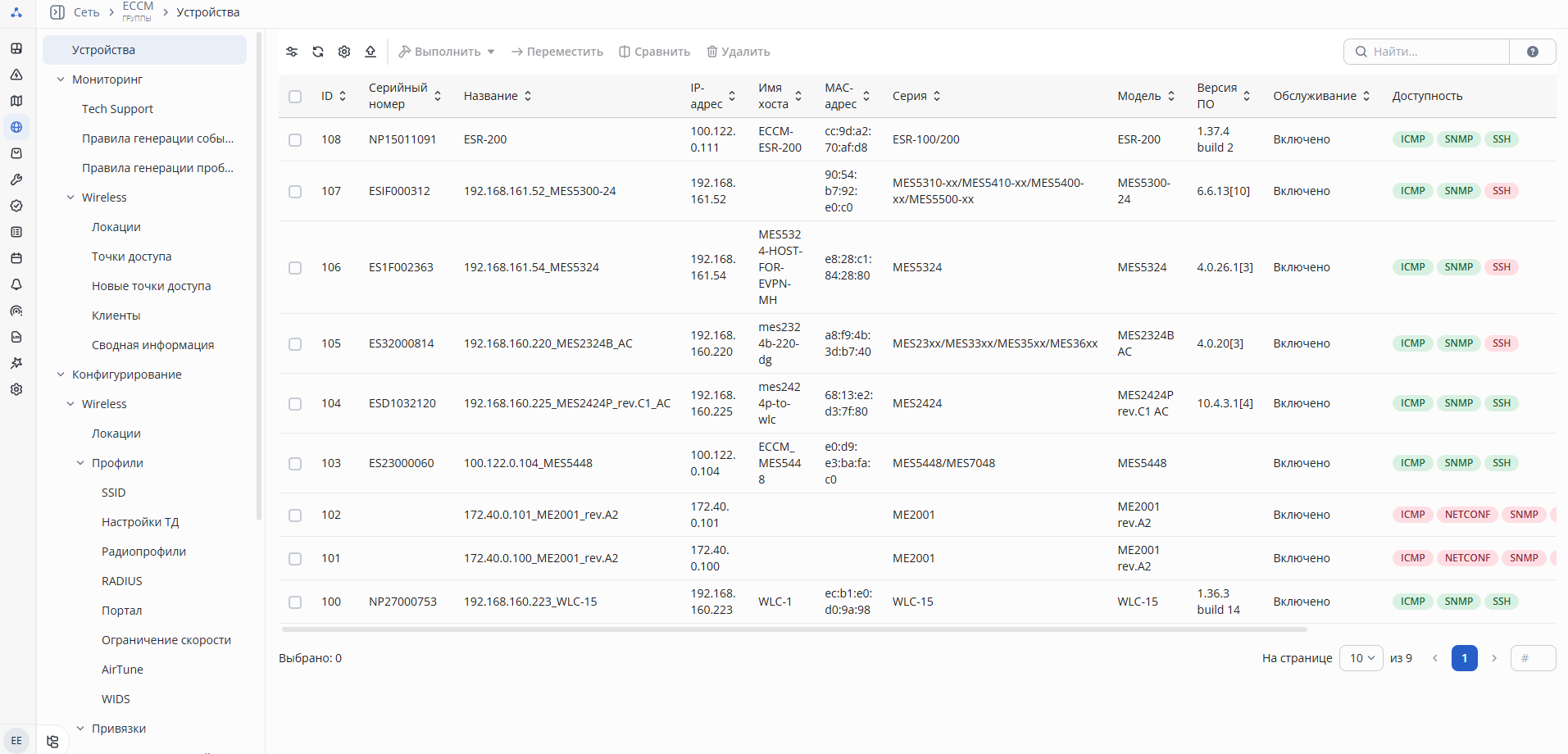Click the Удалить button

(x=739, y=52)
